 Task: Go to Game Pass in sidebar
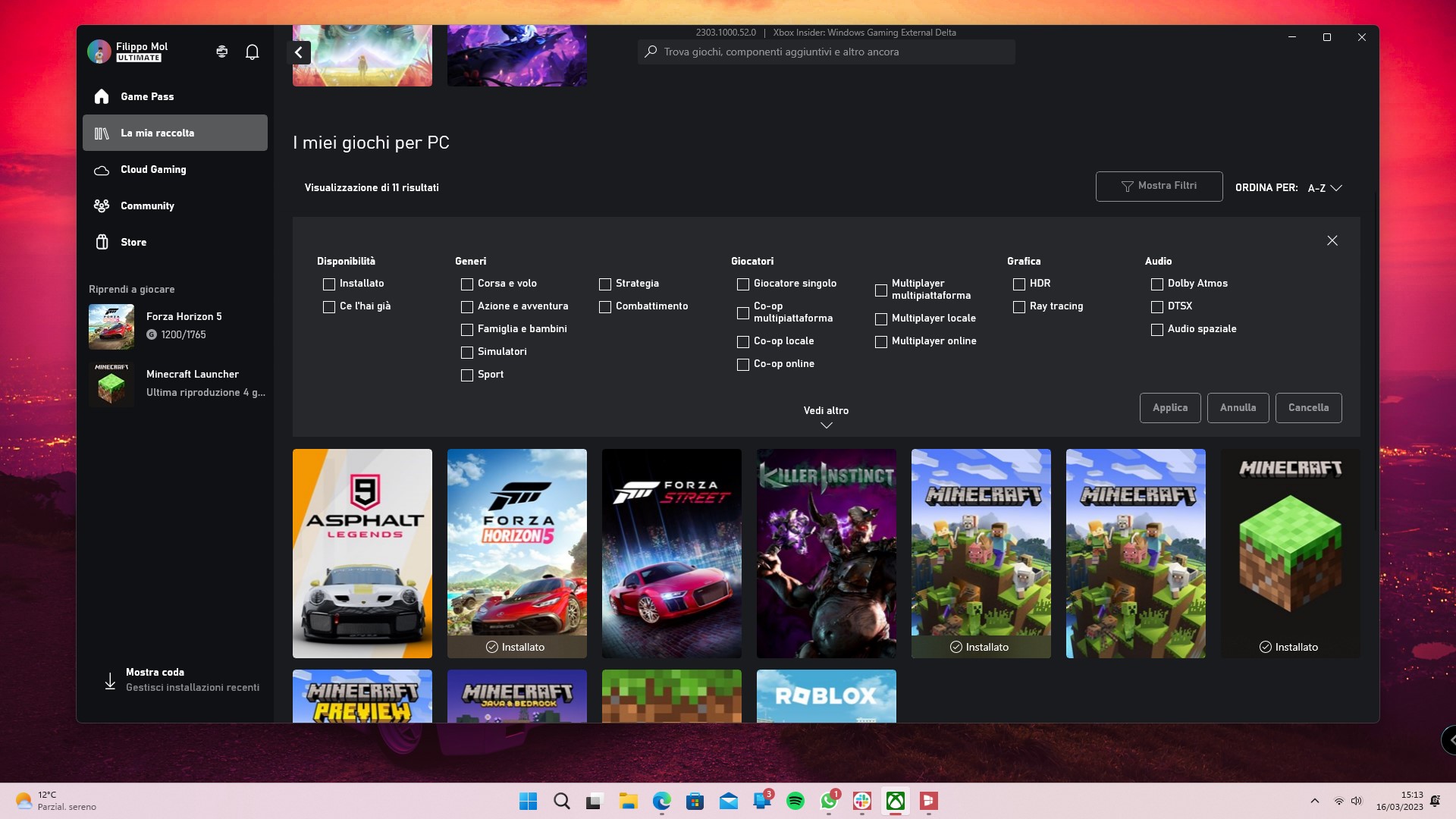(175, 96)
